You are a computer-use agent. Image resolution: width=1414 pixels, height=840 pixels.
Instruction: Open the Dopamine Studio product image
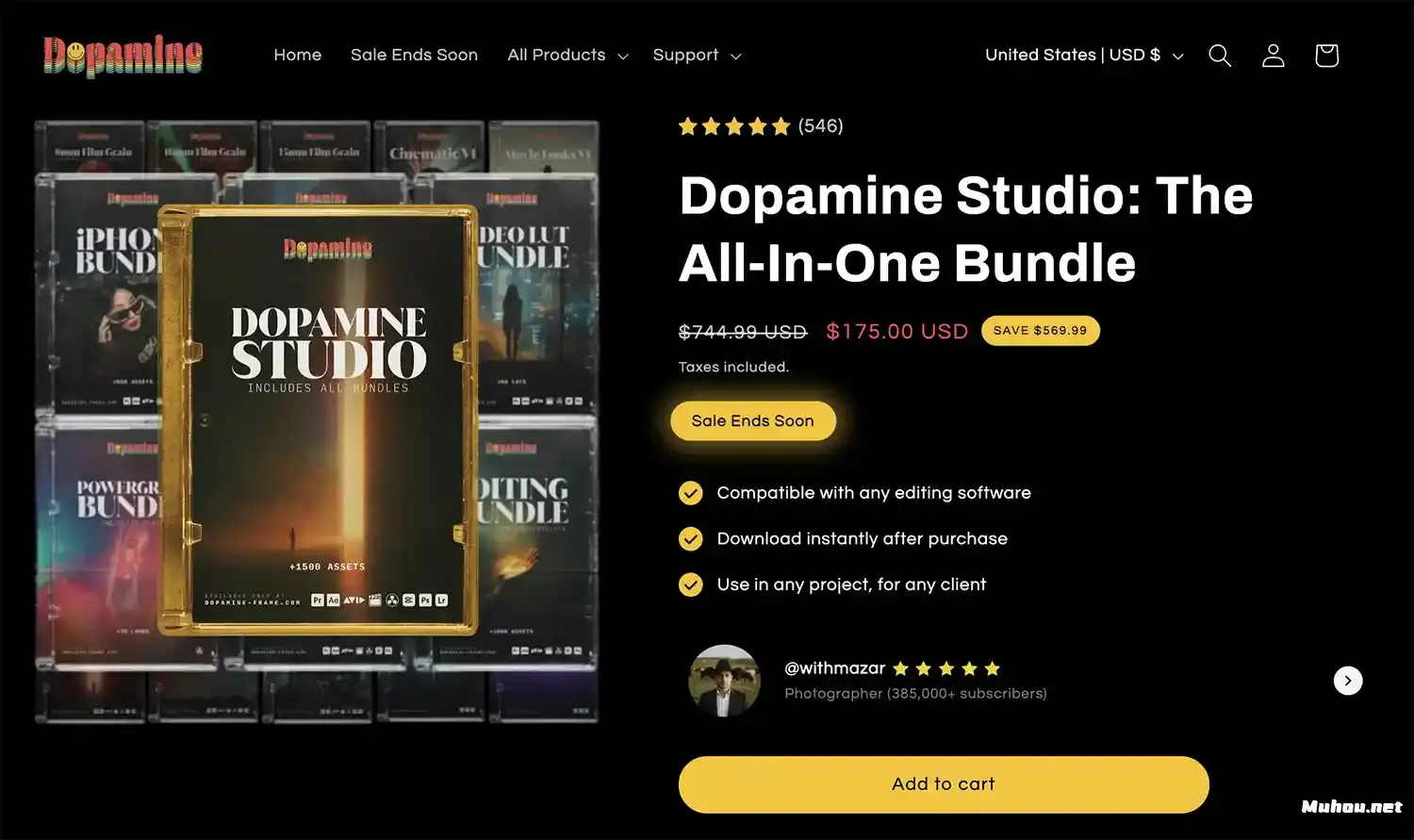click(x=317, y=421)
